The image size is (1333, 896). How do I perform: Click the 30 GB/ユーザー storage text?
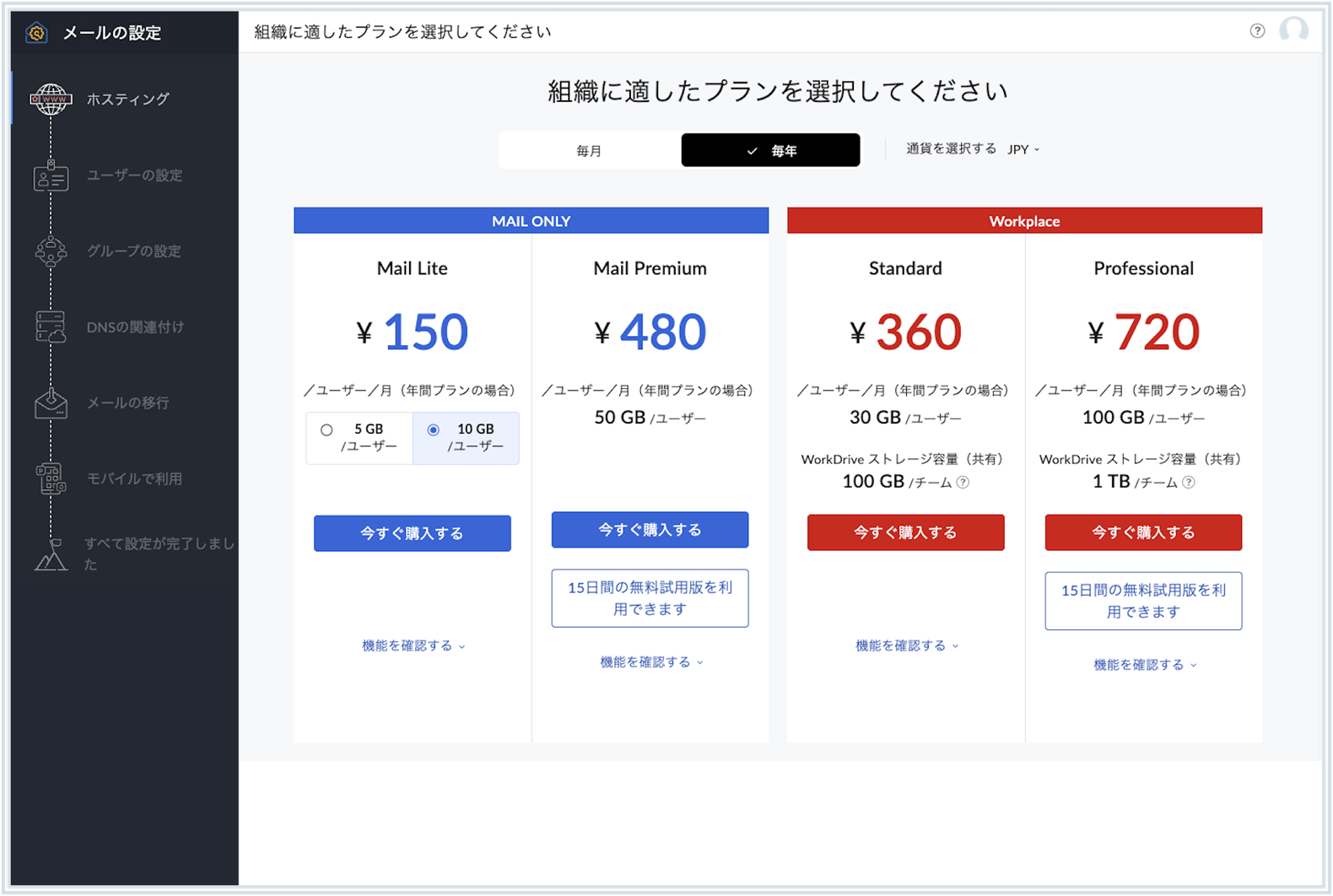[x=906, y=418]
